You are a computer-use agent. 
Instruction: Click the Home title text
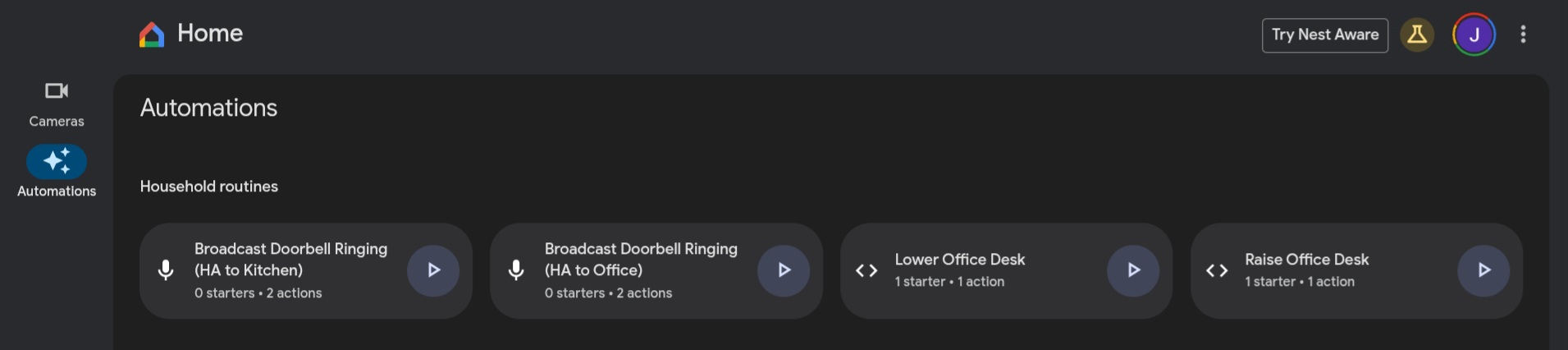210,34
